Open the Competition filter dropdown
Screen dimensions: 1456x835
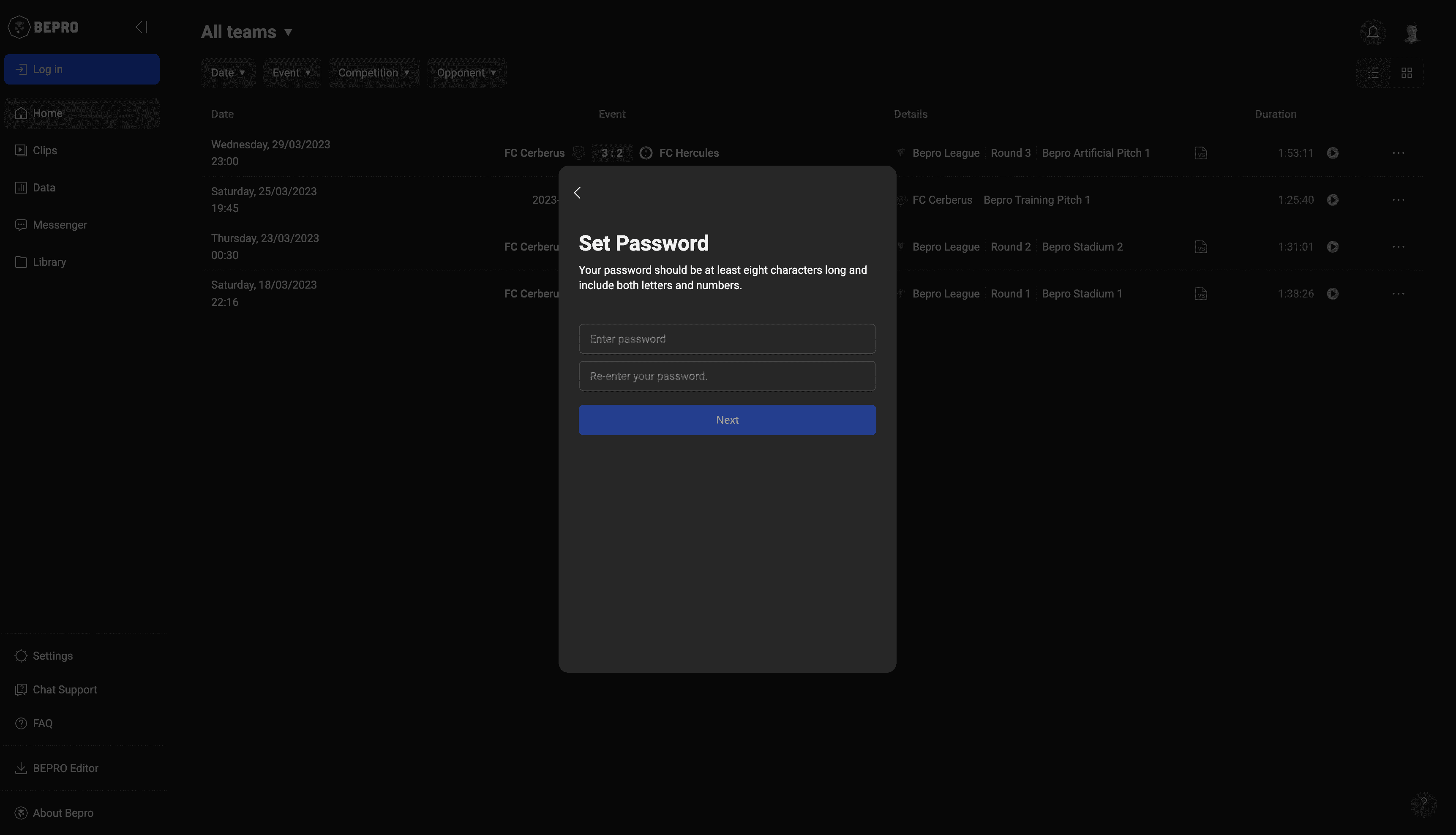pos(373,73)
